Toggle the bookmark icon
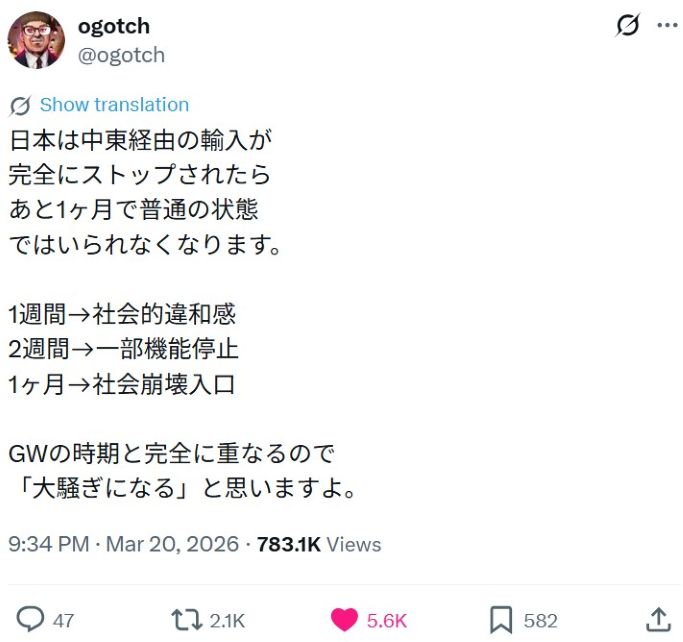This screenshot has height=642, width=683. click(500, 620)
